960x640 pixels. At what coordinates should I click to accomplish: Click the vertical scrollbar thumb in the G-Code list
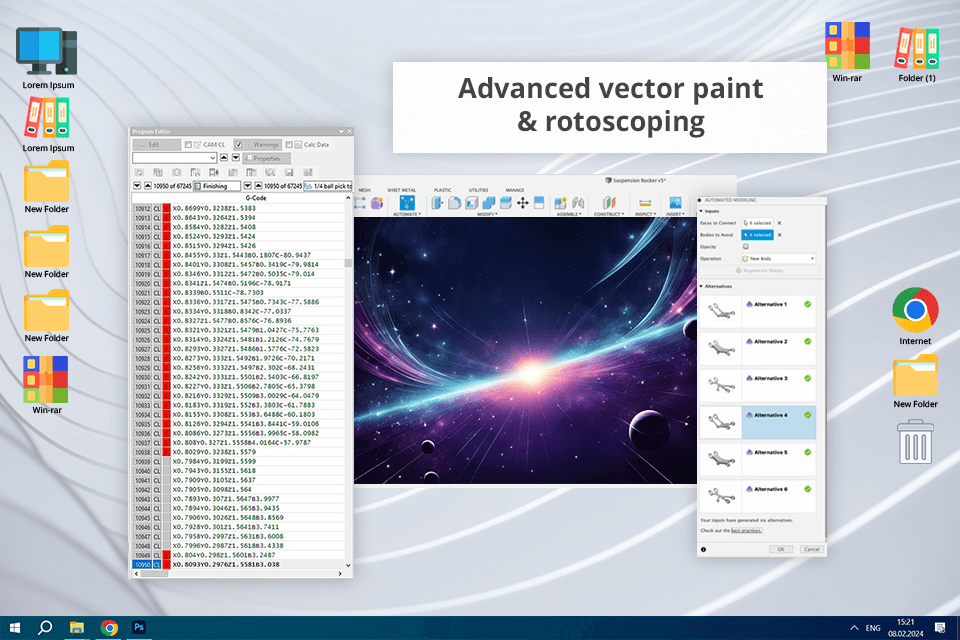pyautogui.click(x=348, y=263)
